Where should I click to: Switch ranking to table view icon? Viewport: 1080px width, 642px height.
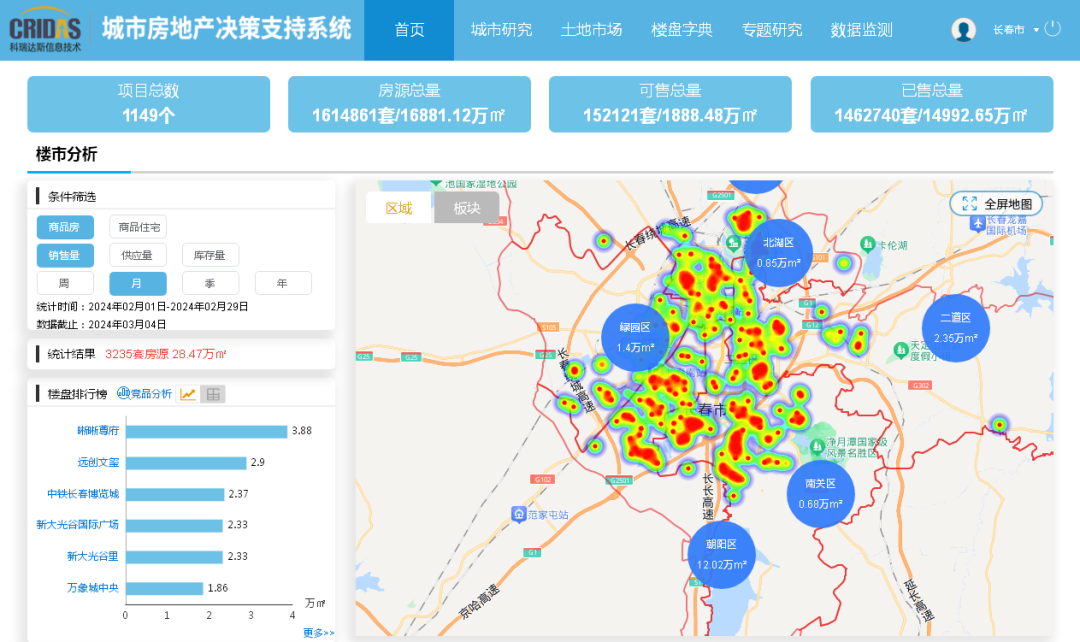click(213, 394)
